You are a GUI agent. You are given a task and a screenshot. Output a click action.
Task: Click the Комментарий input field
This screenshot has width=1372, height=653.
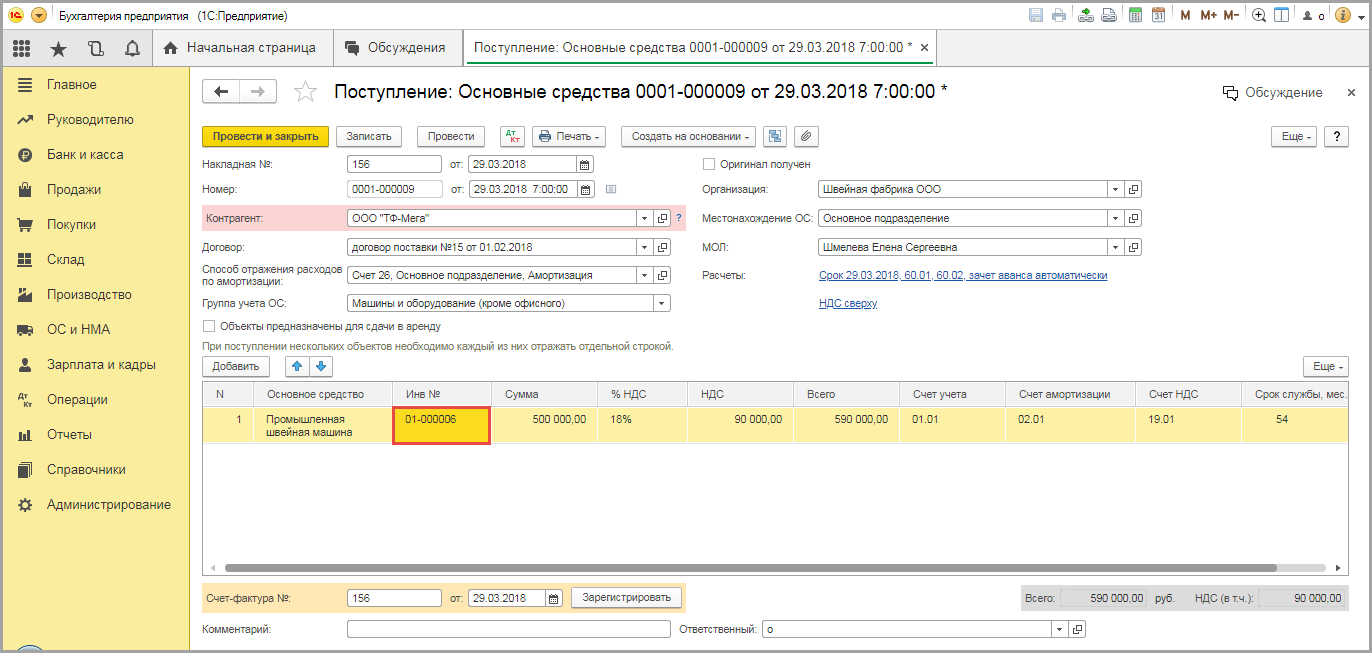[508, 629]
